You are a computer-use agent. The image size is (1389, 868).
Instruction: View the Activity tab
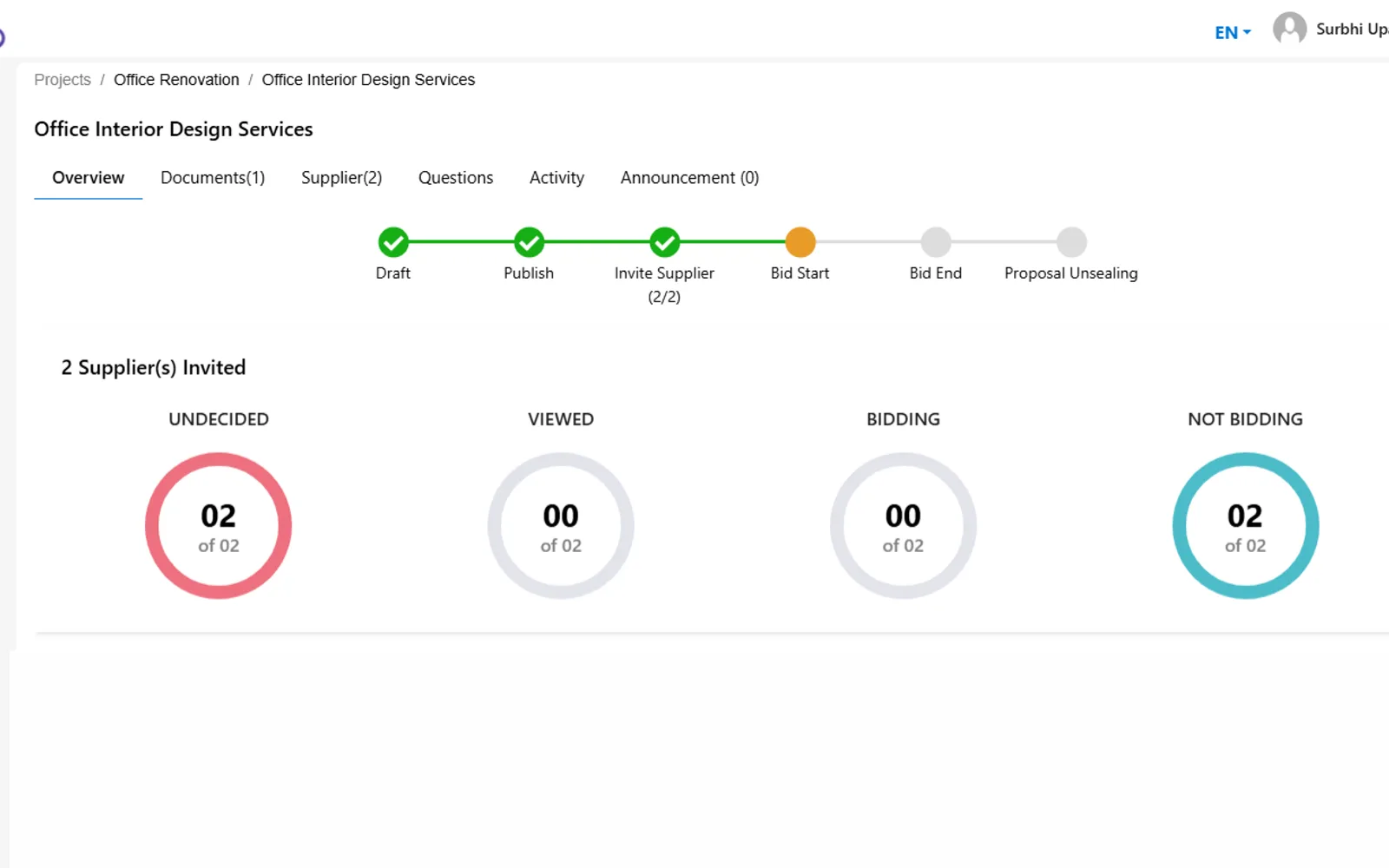pos(556,178)
